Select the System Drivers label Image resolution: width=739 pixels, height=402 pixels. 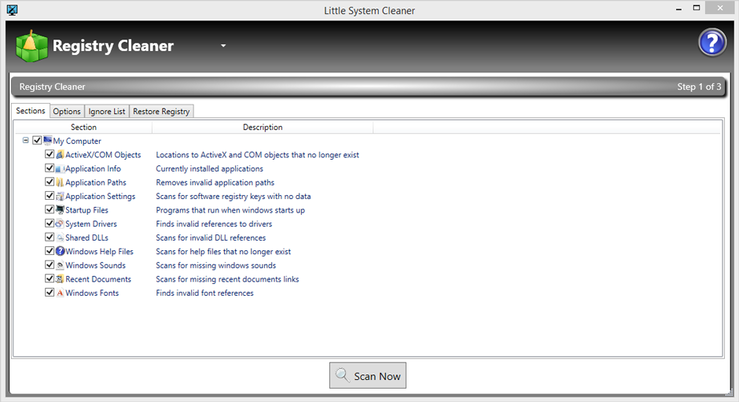tap(91, 224)
